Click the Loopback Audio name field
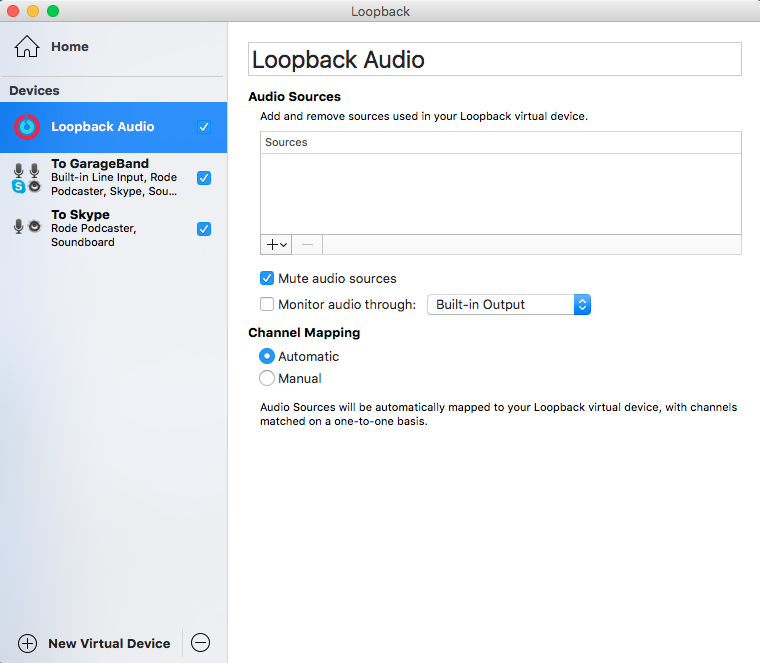 pos(494,59)
